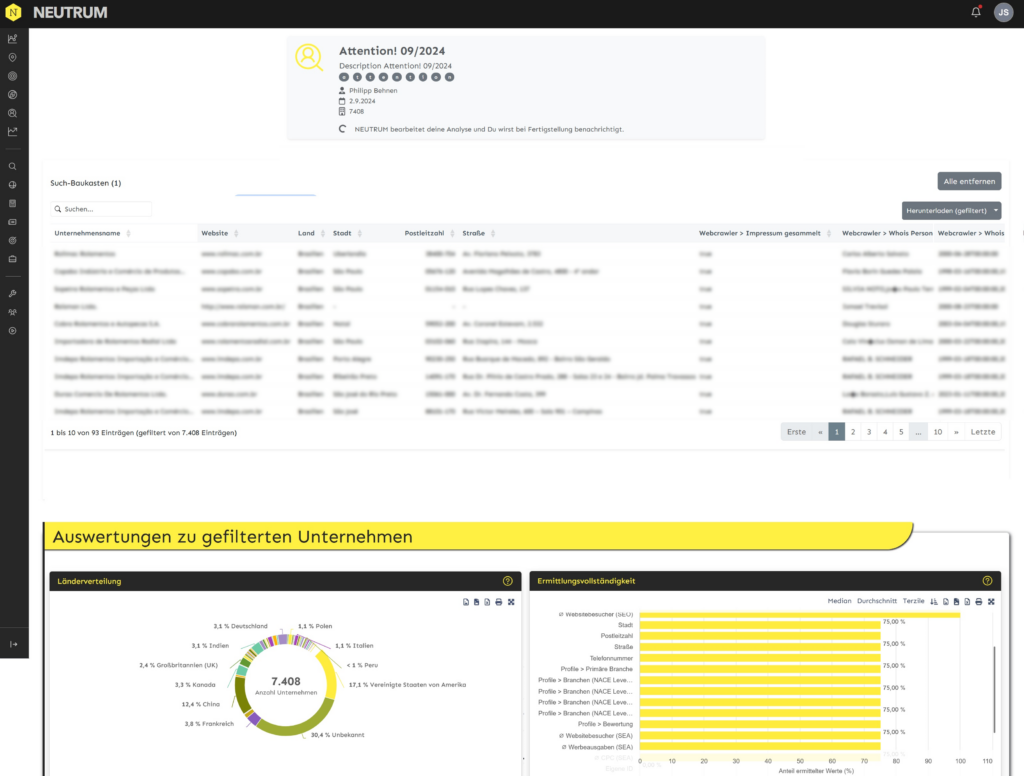Open the Herunterladen (gefiltert) dropdown arrow
Image resolution: width=1024 pixels, height=776 pixels.
(x=996, y=210)
